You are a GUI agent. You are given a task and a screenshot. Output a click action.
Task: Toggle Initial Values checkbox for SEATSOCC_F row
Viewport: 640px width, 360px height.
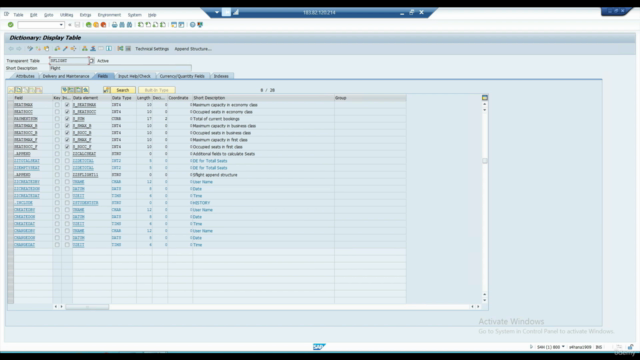pyautogui.click(x=67, y=147)
